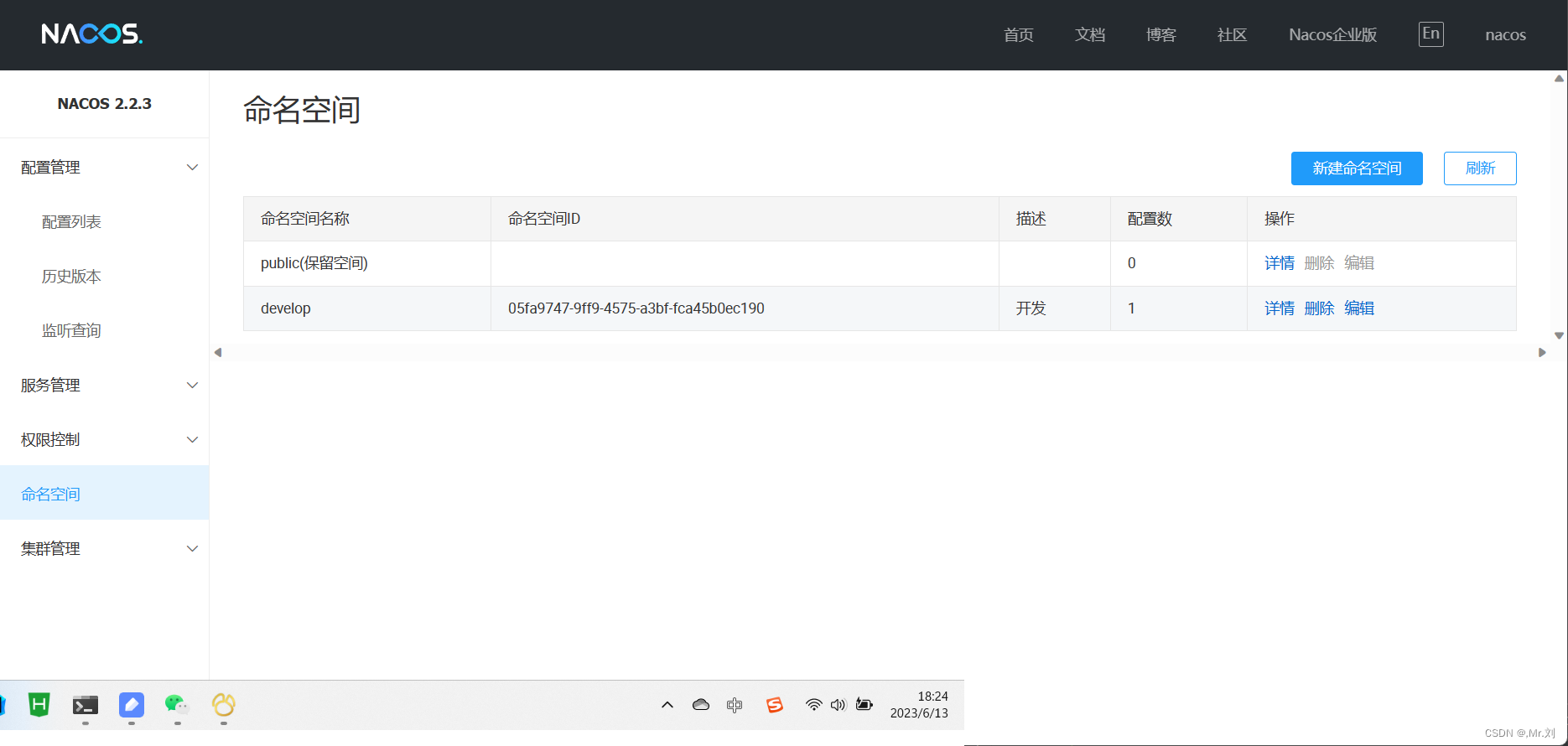The width and height of the screenshot is (1568, 746).
Task: Click the volume speaker tray icon
Action: click(x=839, y=705)
